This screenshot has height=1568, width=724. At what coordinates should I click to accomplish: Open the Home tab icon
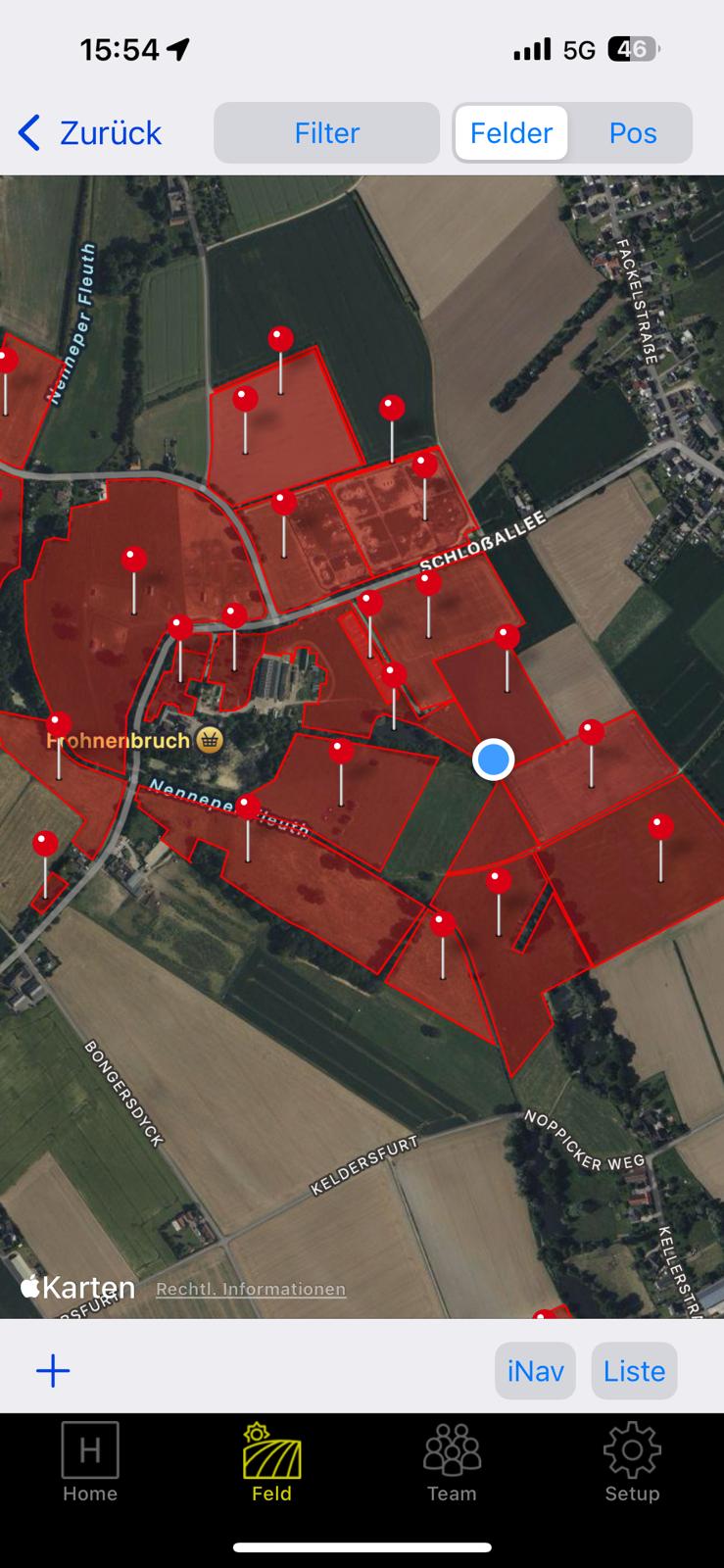pyautogui.click(x=90, y=1449)
